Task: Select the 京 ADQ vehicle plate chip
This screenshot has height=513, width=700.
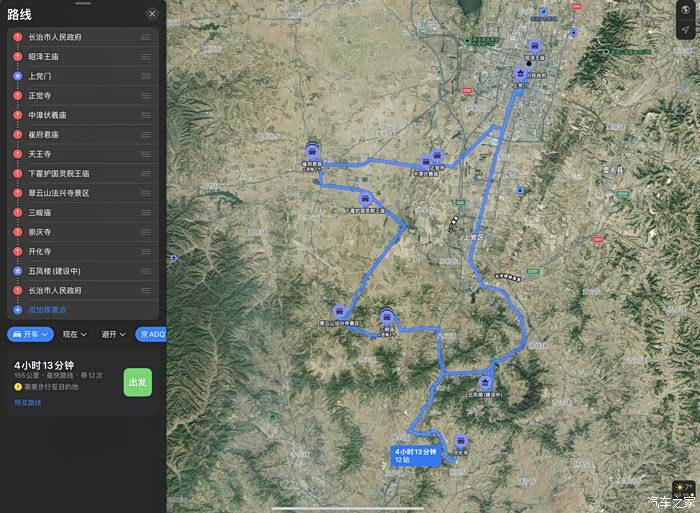Action: click(151, 334)
